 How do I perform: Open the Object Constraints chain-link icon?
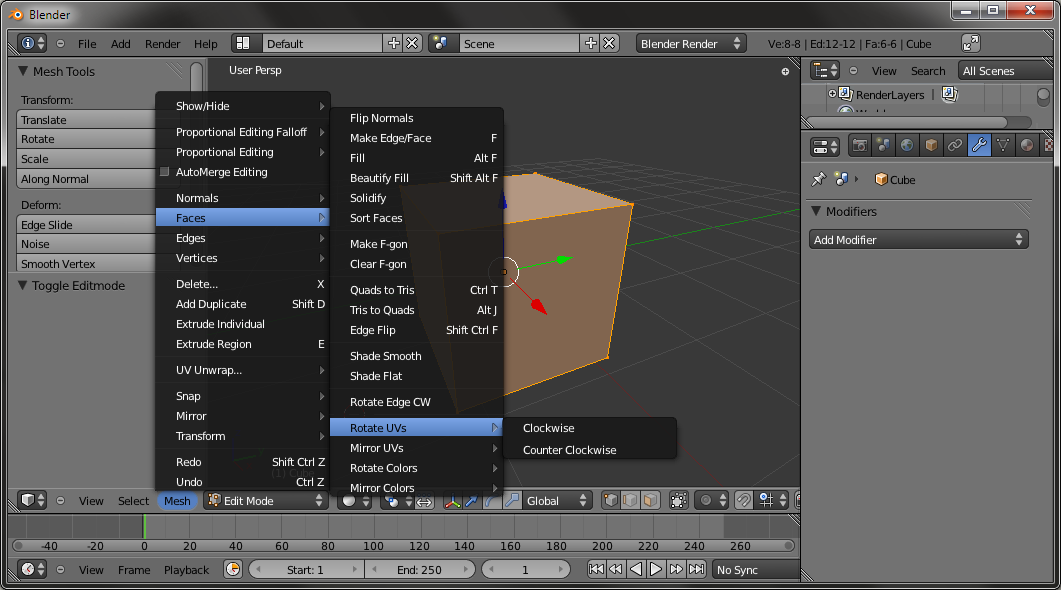click(x=955, y=145)
